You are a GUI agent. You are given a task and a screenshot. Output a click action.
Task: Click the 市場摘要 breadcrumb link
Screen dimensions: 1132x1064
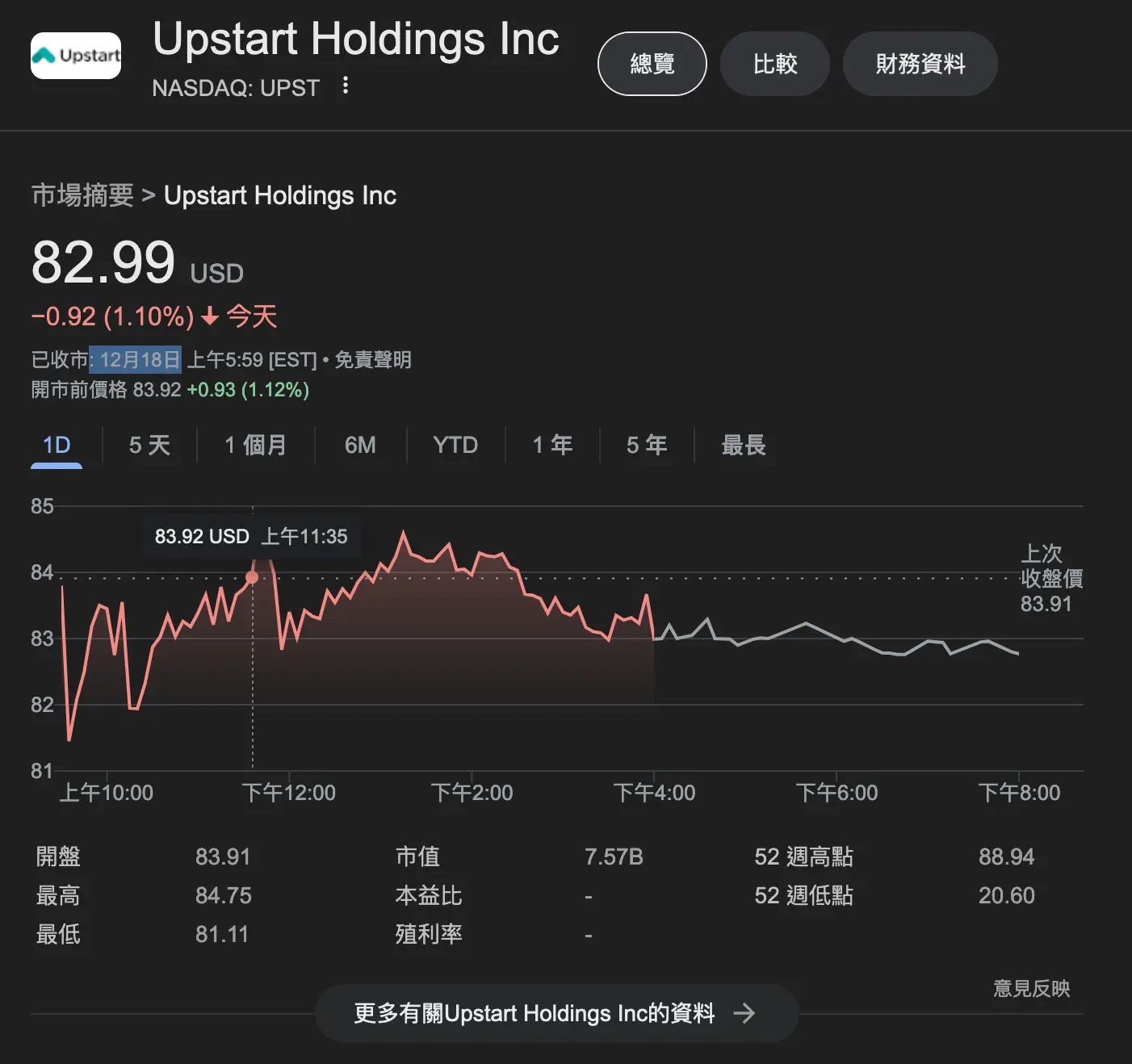(82, 195)
